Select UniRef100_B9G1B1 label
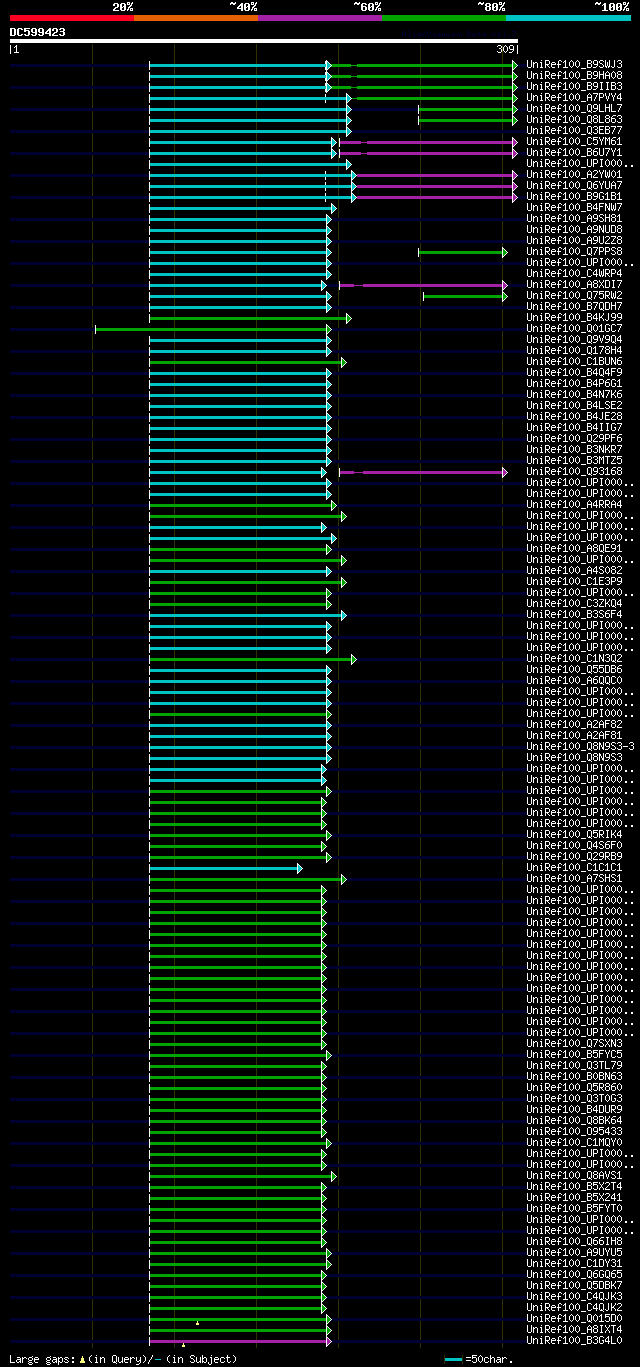Screen dimensions: 640x1367 574,196
